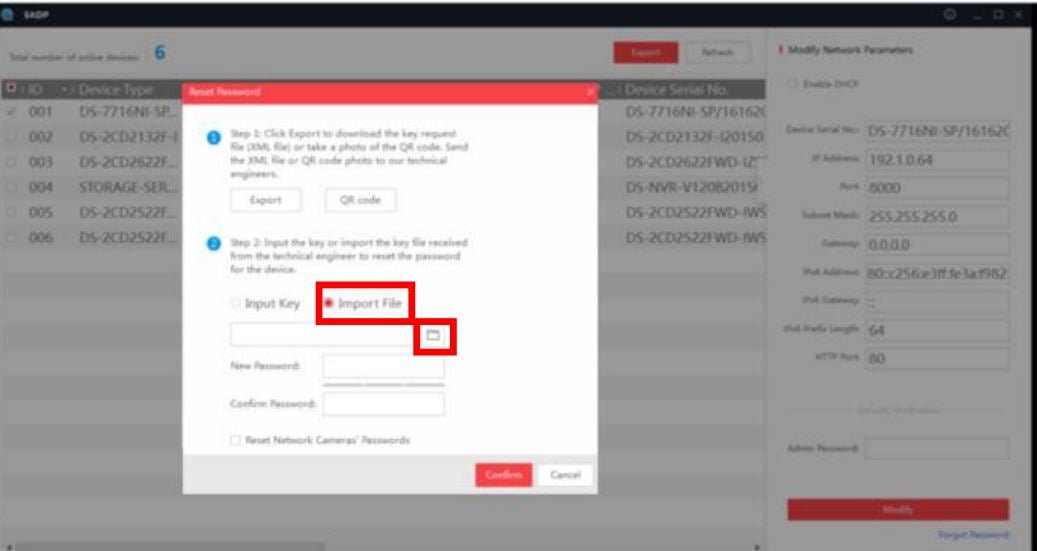This screenshot has height=551, width=1037.
Task: Cancel the Reset Password dialog
Action: [565, 475]
